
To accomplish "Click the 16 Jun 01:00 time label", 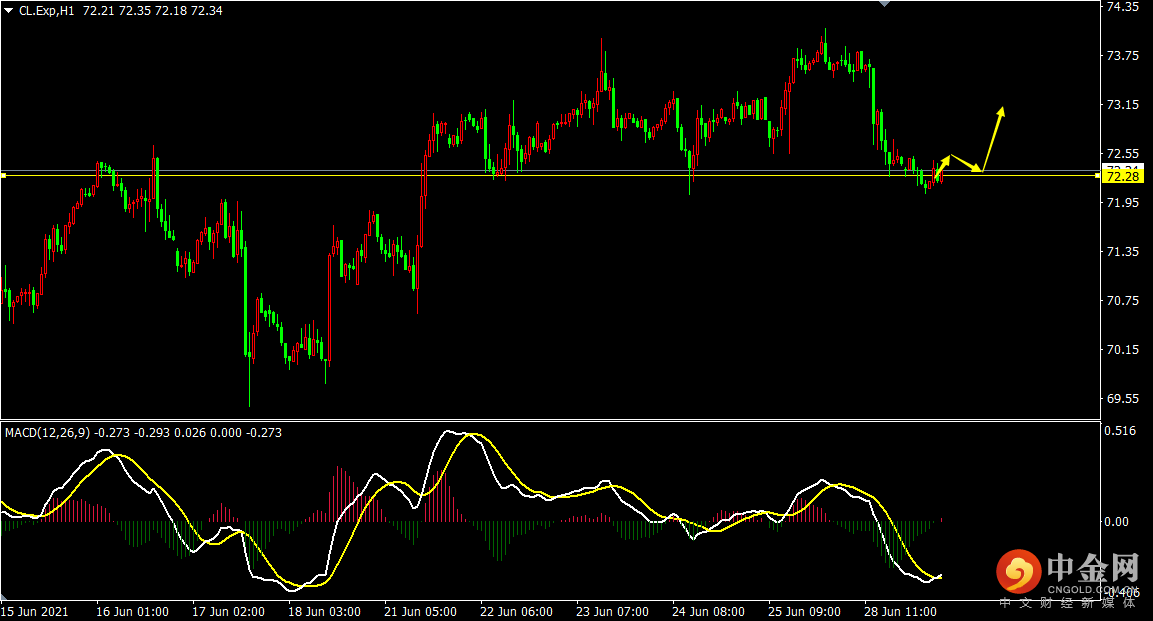I will tap(132, 611).
